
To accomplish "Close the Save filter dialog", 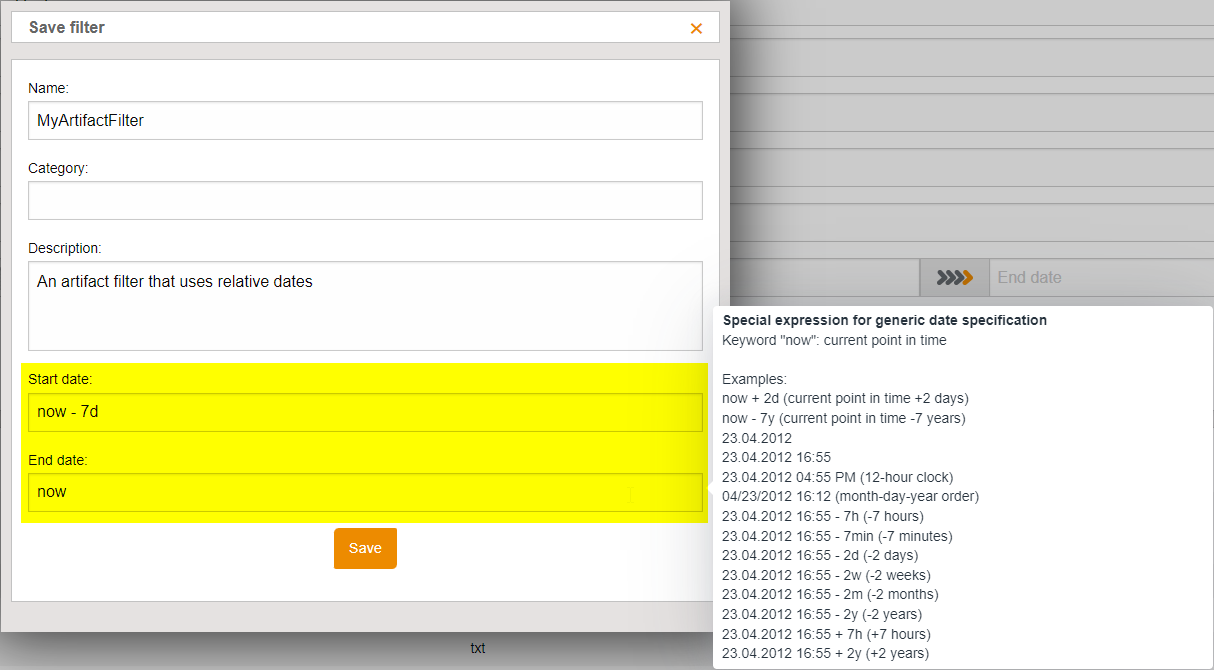I will (696, 28).
